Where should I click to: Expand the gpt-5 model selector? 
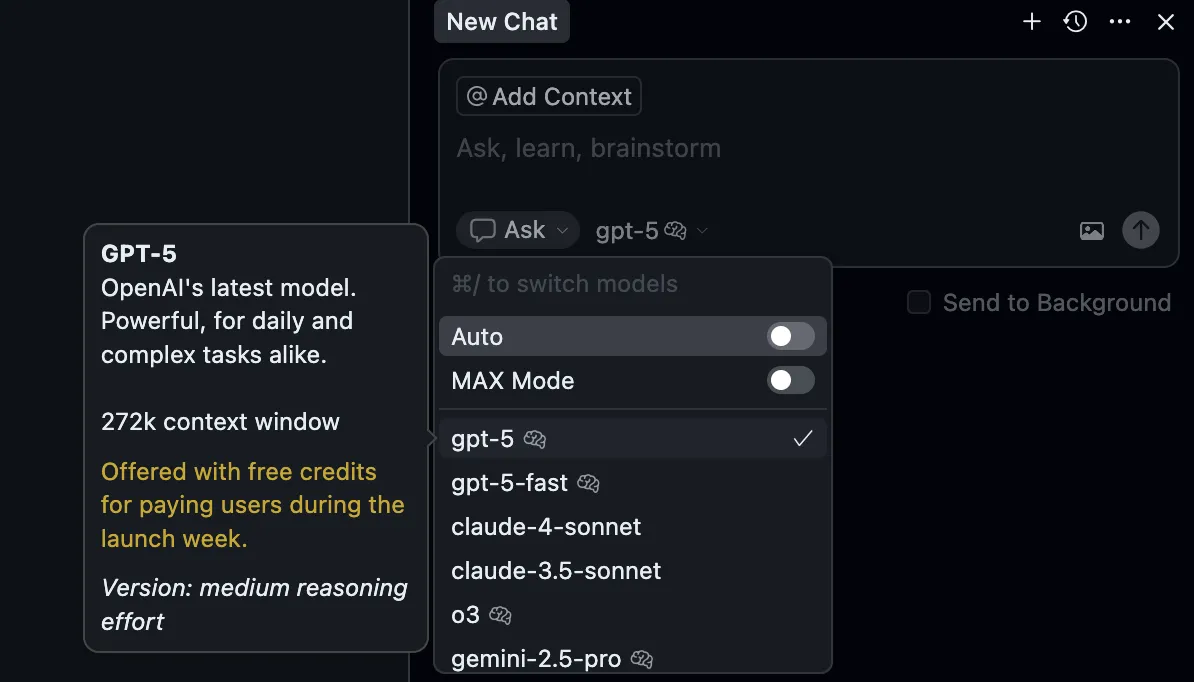[651, 231]
